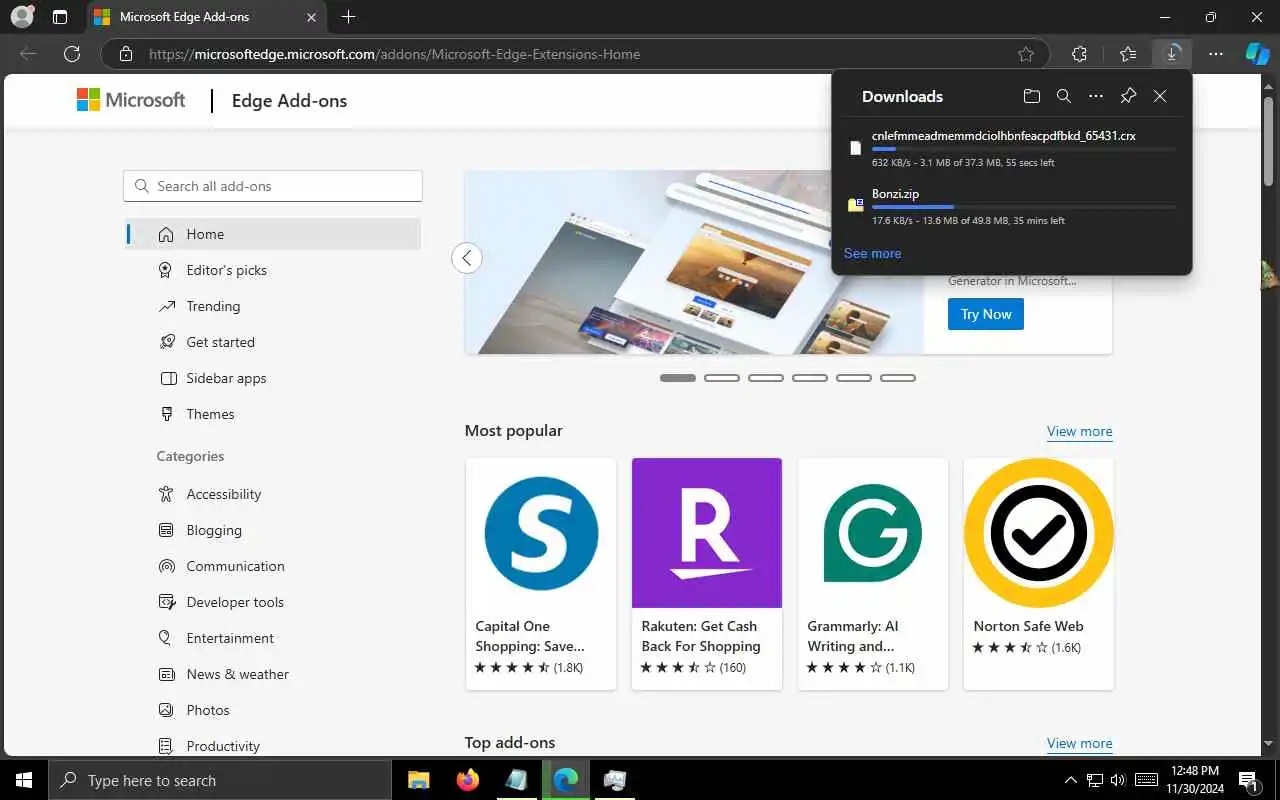
Task: Toggle the Downloads toolbar button
Action: pos(1171,53)
